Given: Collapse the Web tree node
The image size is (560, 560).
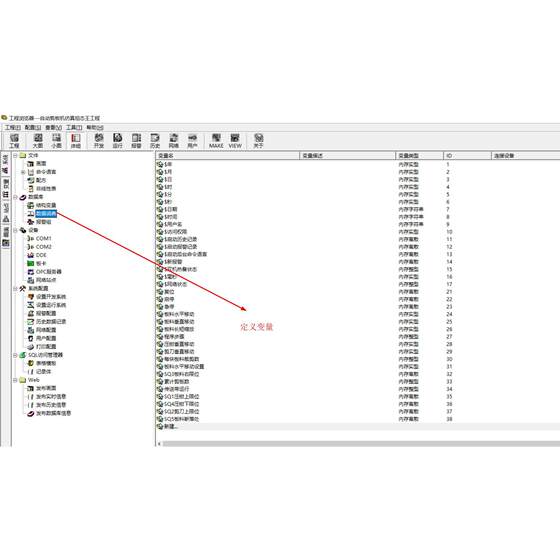Looking at the screenshot, I should (x=15, y=380).
